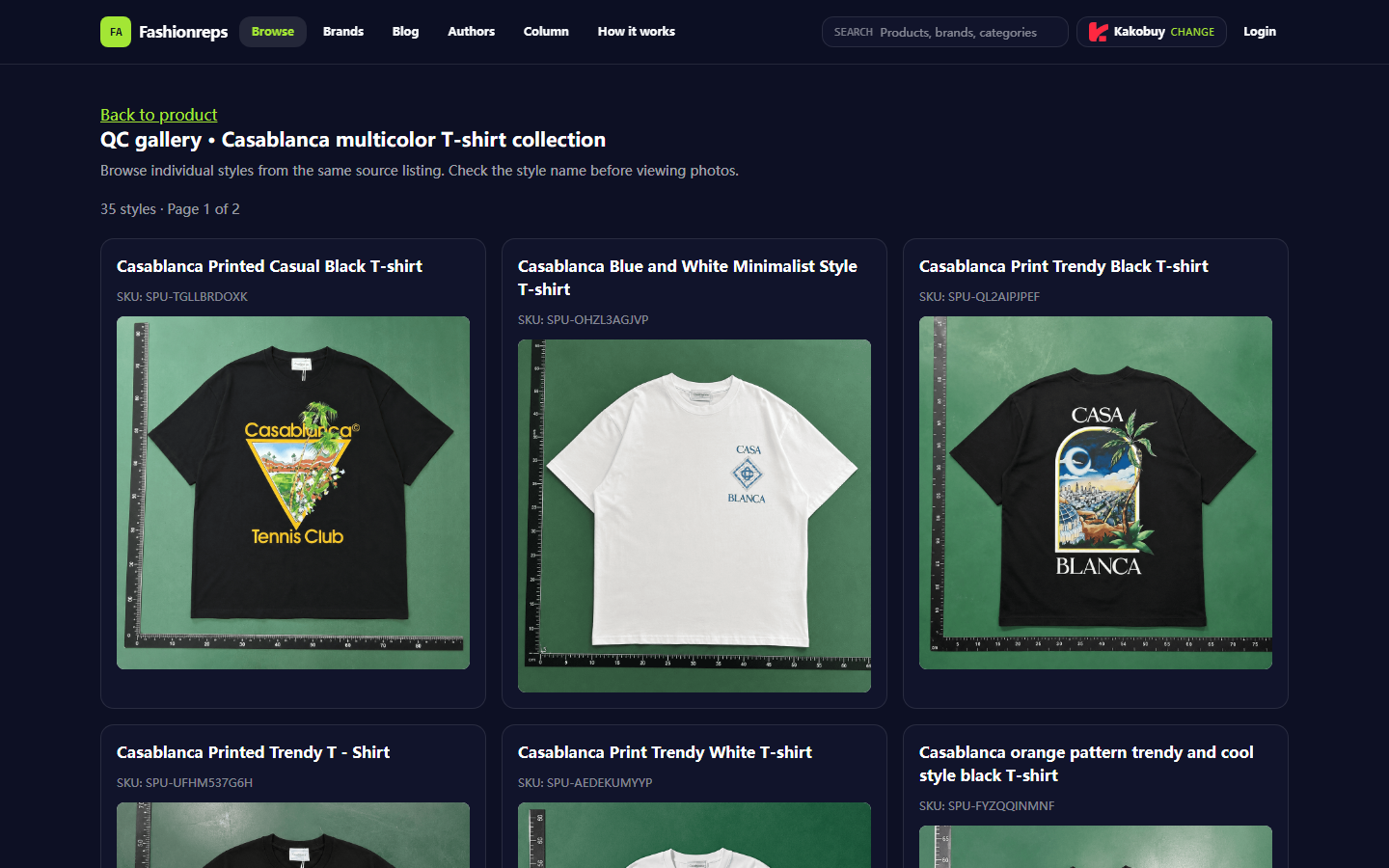Open Casablanca orange pattern trendy black title
This screenshot has height=868, width=1389.
click(x=1086, y=764)
